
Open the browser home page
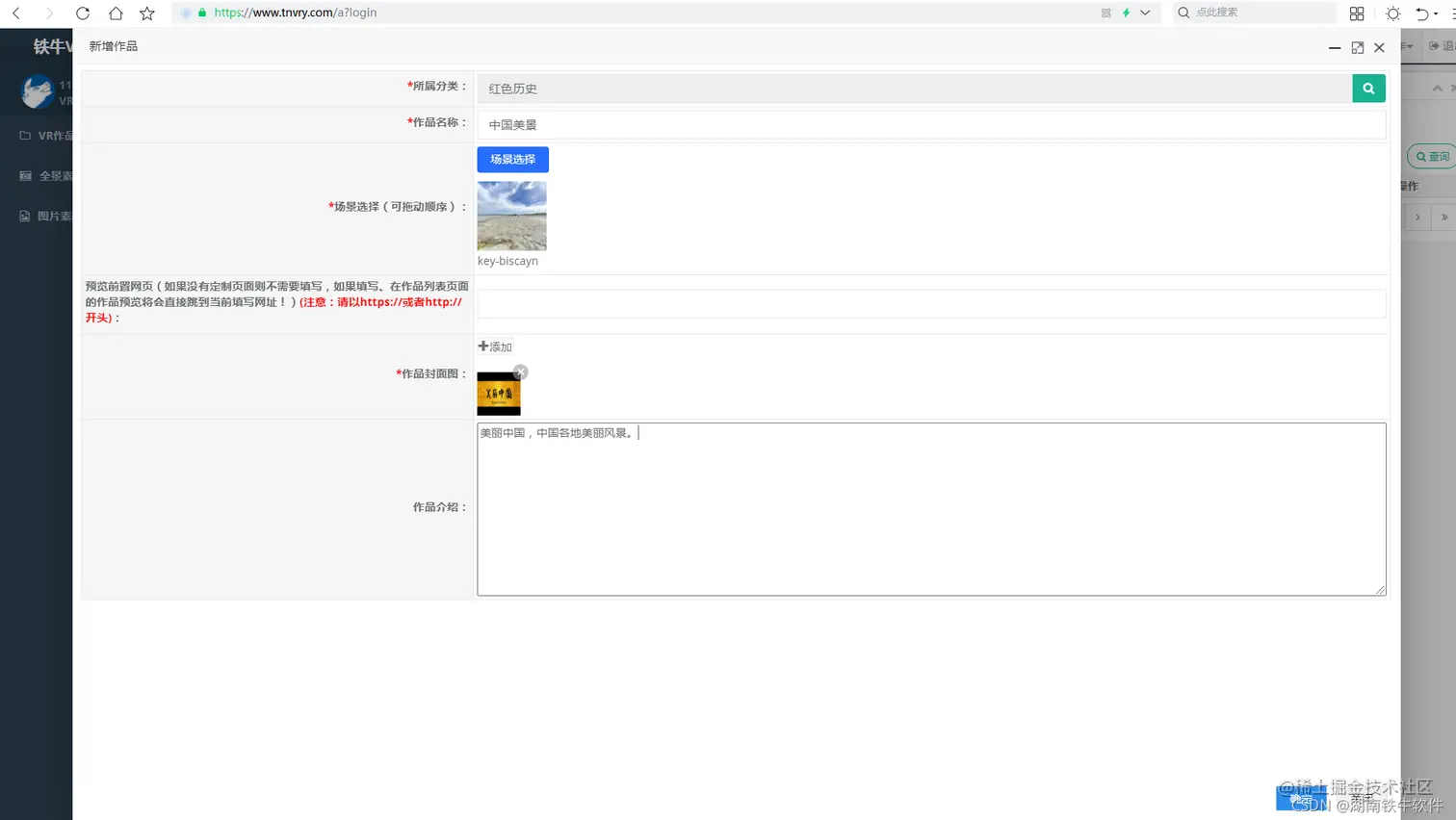point(116,13)
